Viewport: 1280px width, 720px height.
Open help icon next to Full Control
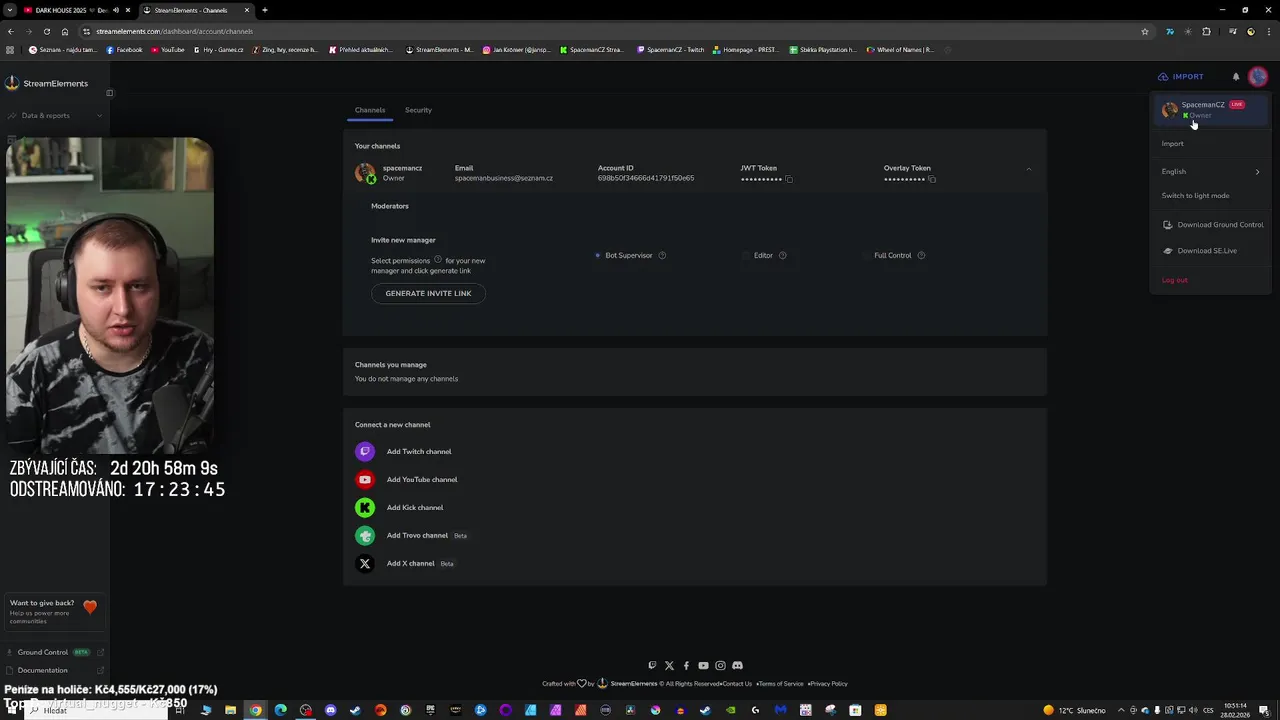[921, 255]
